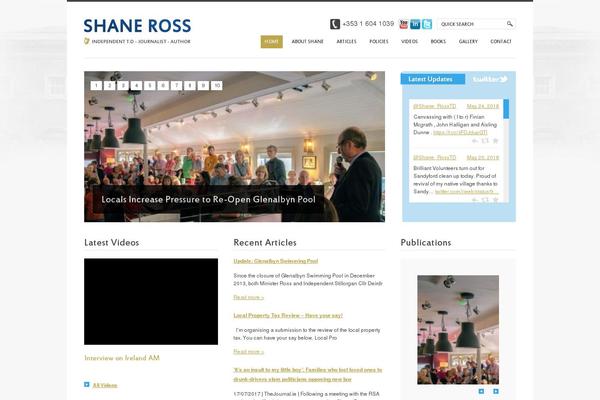
Task: Favorite the Sandyford clean up tweet
Action: pyautogui.click(x=496, y=200)
